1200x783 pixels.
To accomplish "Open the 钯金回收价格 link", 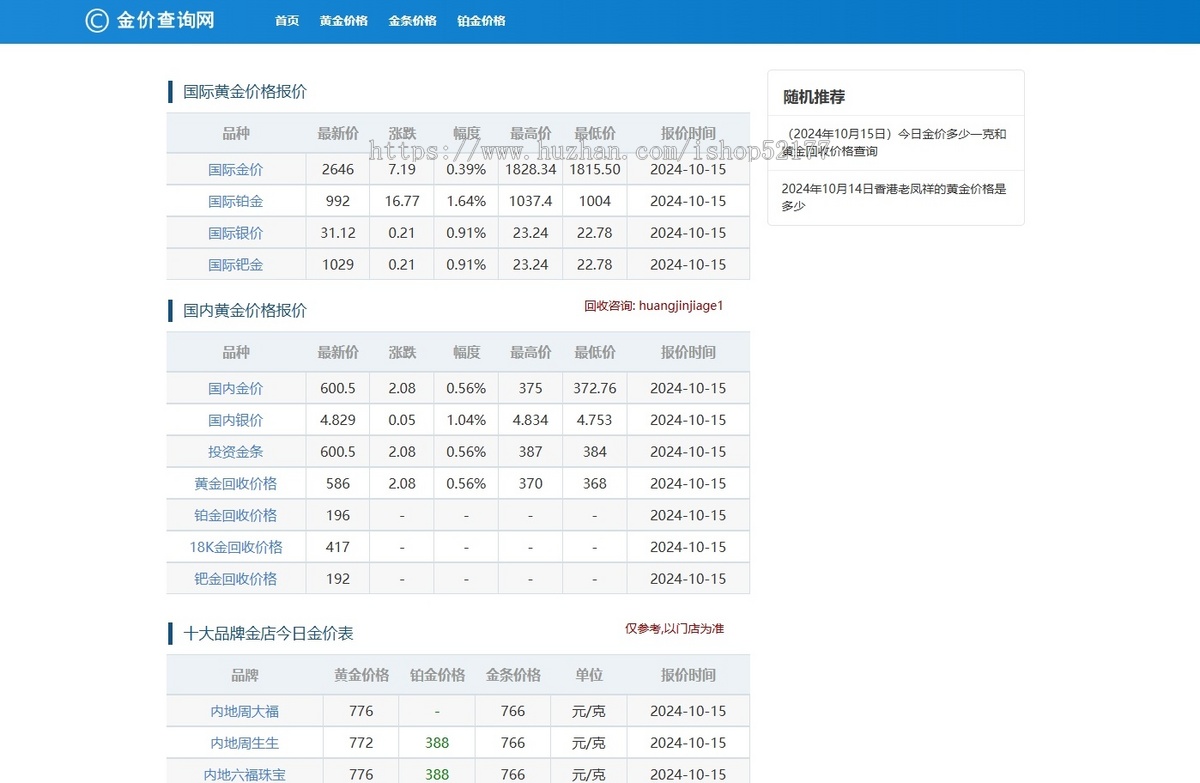I will click(236, 579).
